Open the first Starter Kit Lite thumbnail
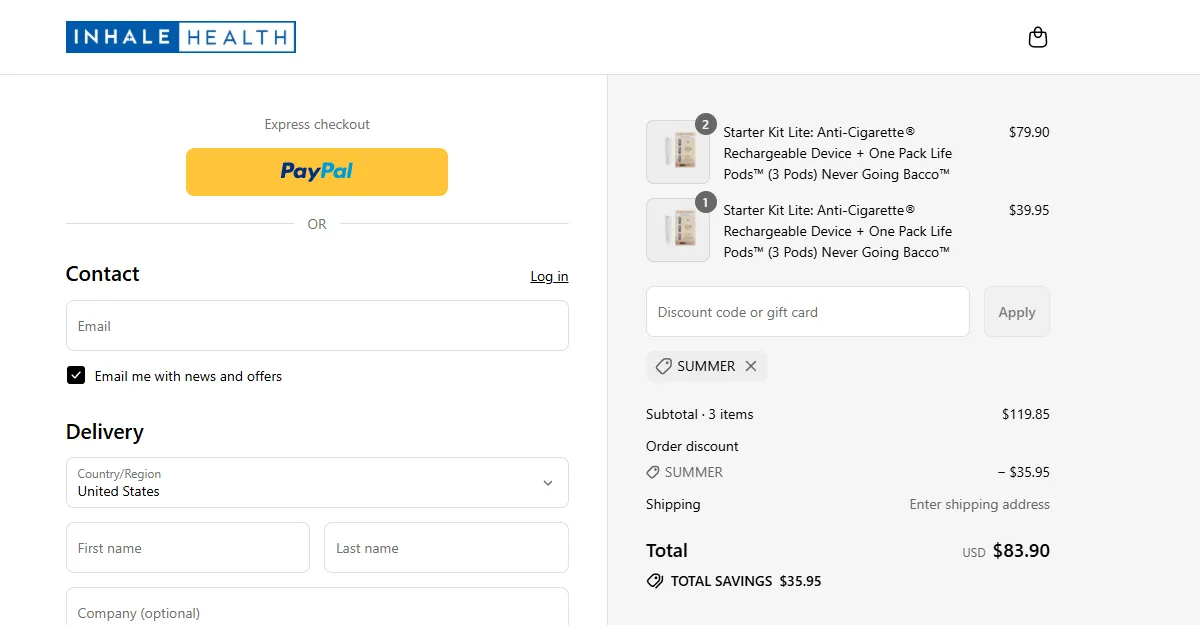This screenshot has width=1200, height=625. coord(678,152)
